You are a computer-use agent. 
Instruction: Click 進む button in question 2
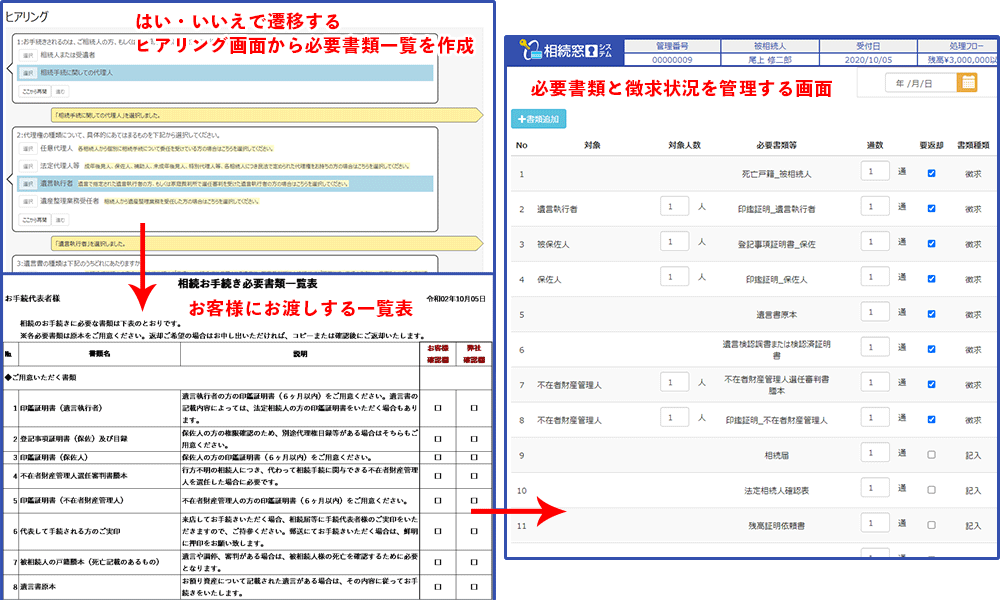61,221
